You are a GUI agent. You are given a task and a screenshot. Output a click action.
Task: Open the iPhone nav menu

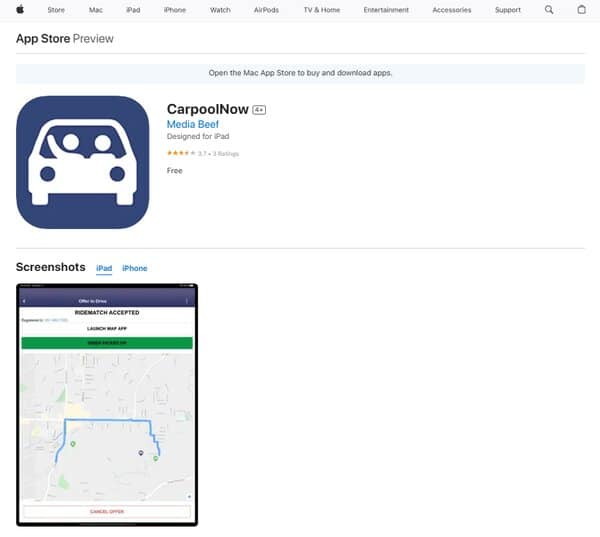point(175,10)
